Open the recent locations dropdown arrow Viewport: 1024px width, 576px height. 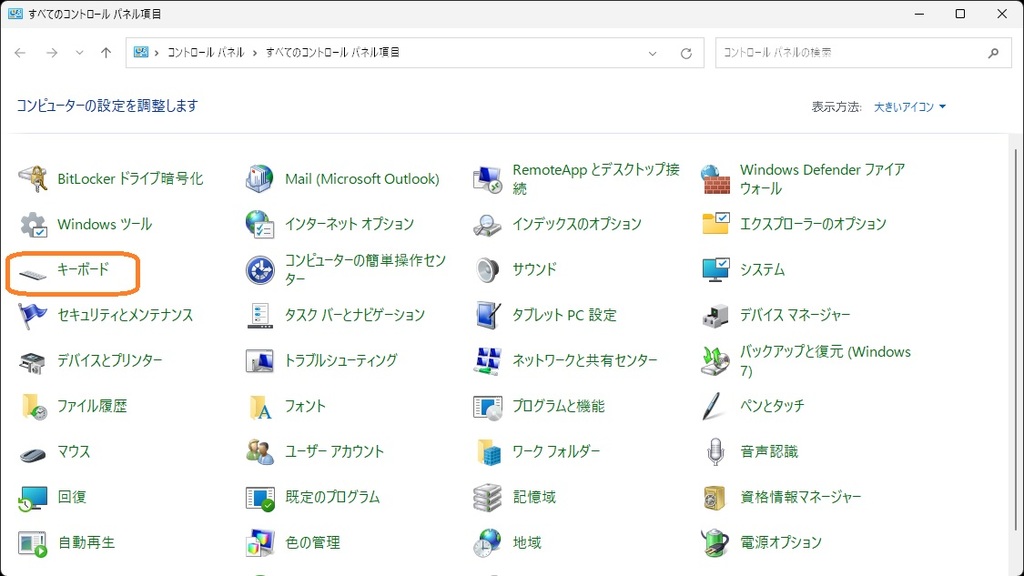[79, 53]
